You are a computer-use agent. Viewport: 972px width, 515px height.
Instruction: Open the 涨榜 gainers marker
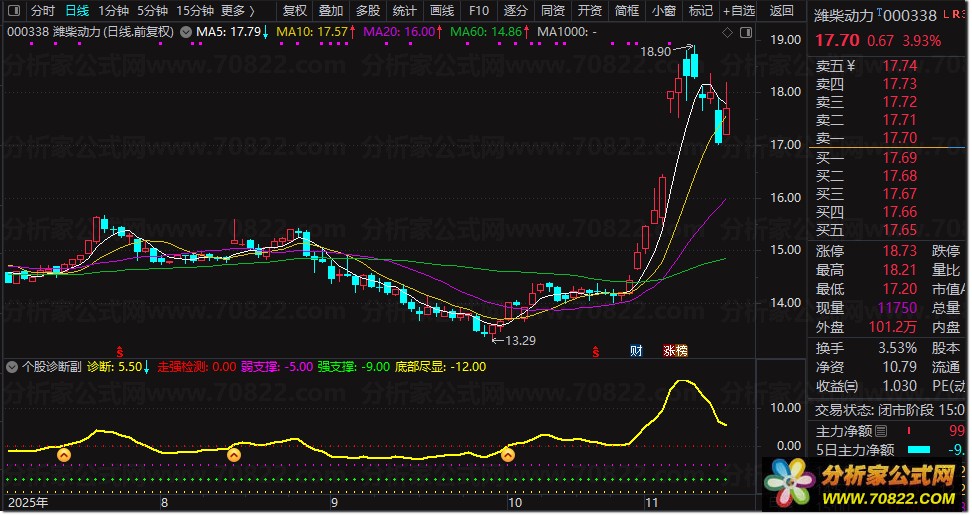tap(675, 351)
